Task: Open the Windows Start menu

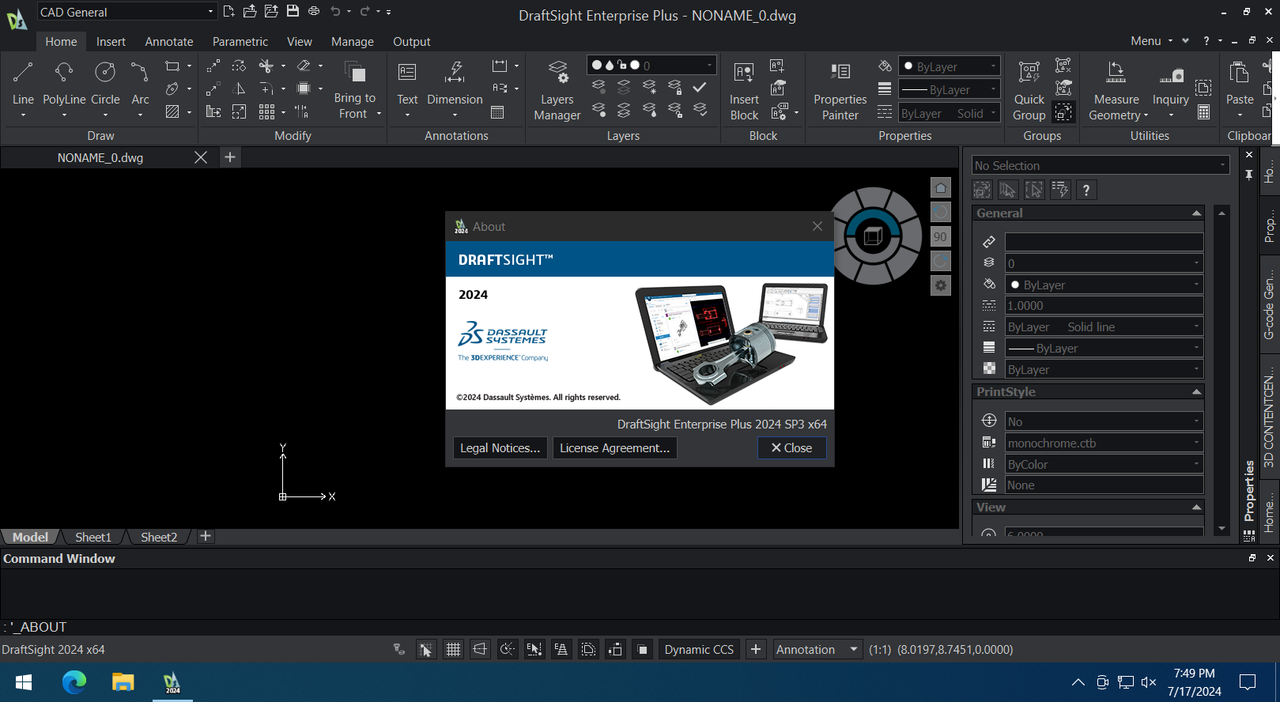Action: pos(23,682)
